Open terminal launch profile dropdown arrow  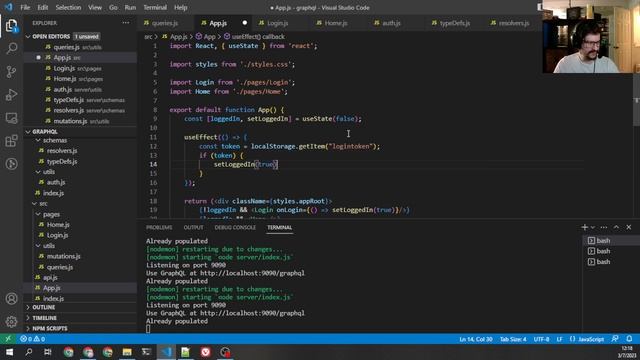[x=593, y=227]
